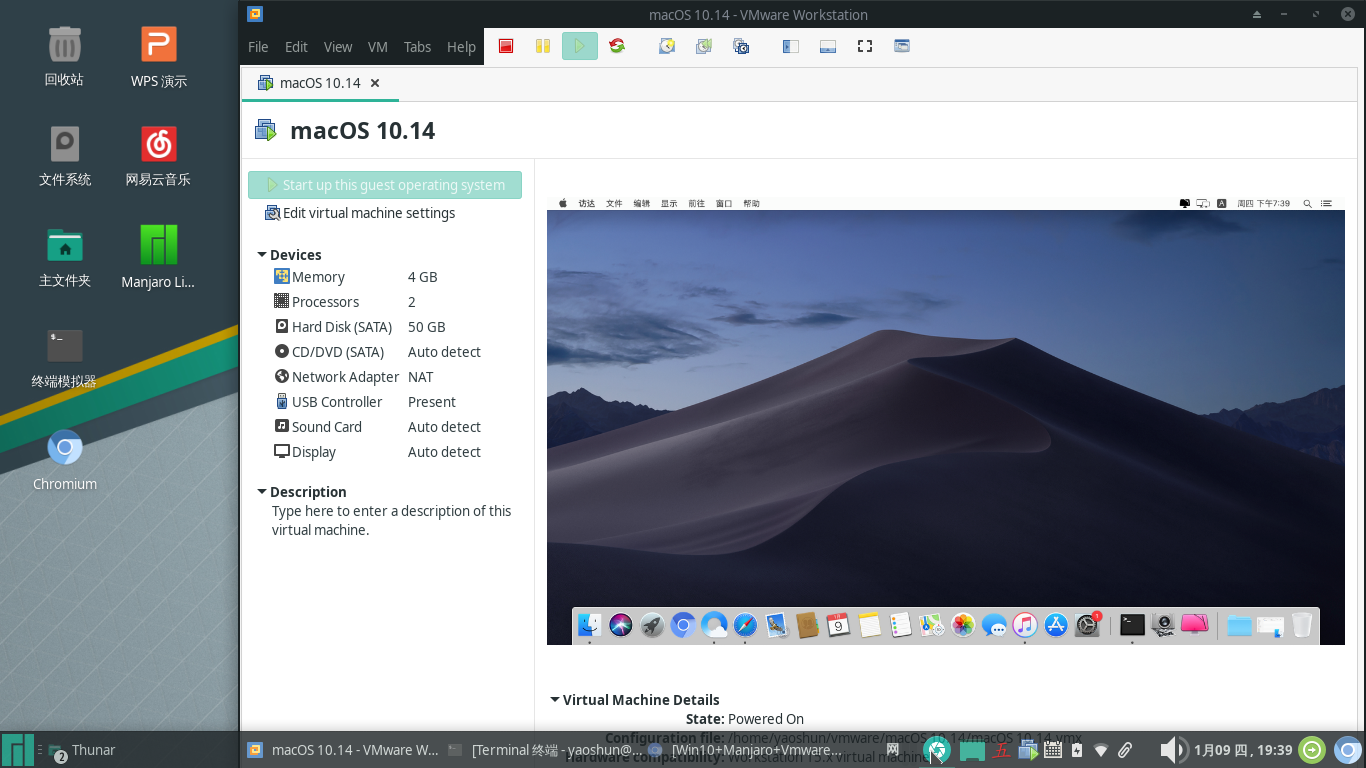The width and height of the screenshot is (1366, 768).
Task: Open the Chromium desktop icon
Action: (x=65, y=460)
